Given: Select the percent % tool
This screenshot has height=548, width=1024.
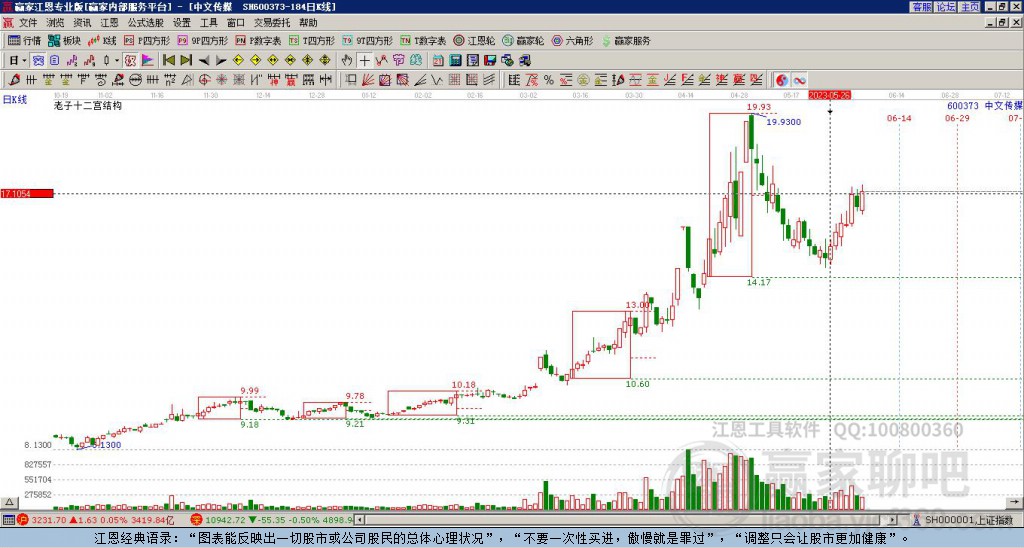Looking at the screenshot, I should [549, 80].
